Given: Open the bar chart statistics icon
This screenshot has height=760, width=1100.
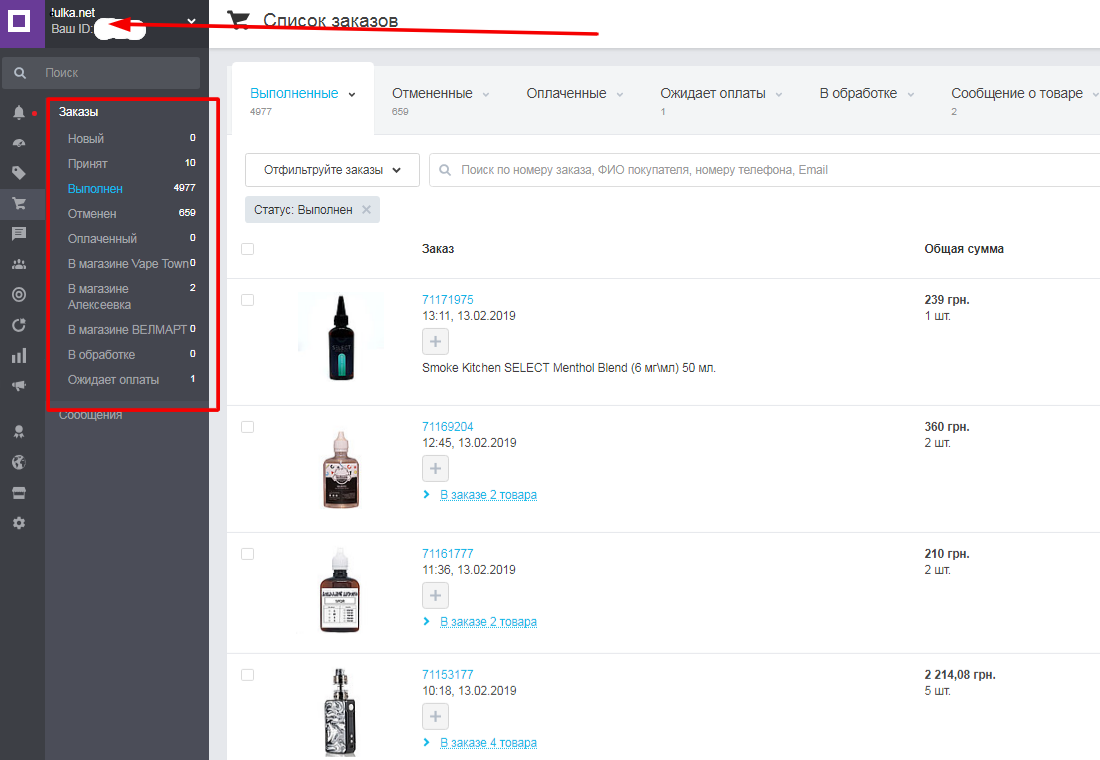Looking at the screenshot, I should 19,356.
